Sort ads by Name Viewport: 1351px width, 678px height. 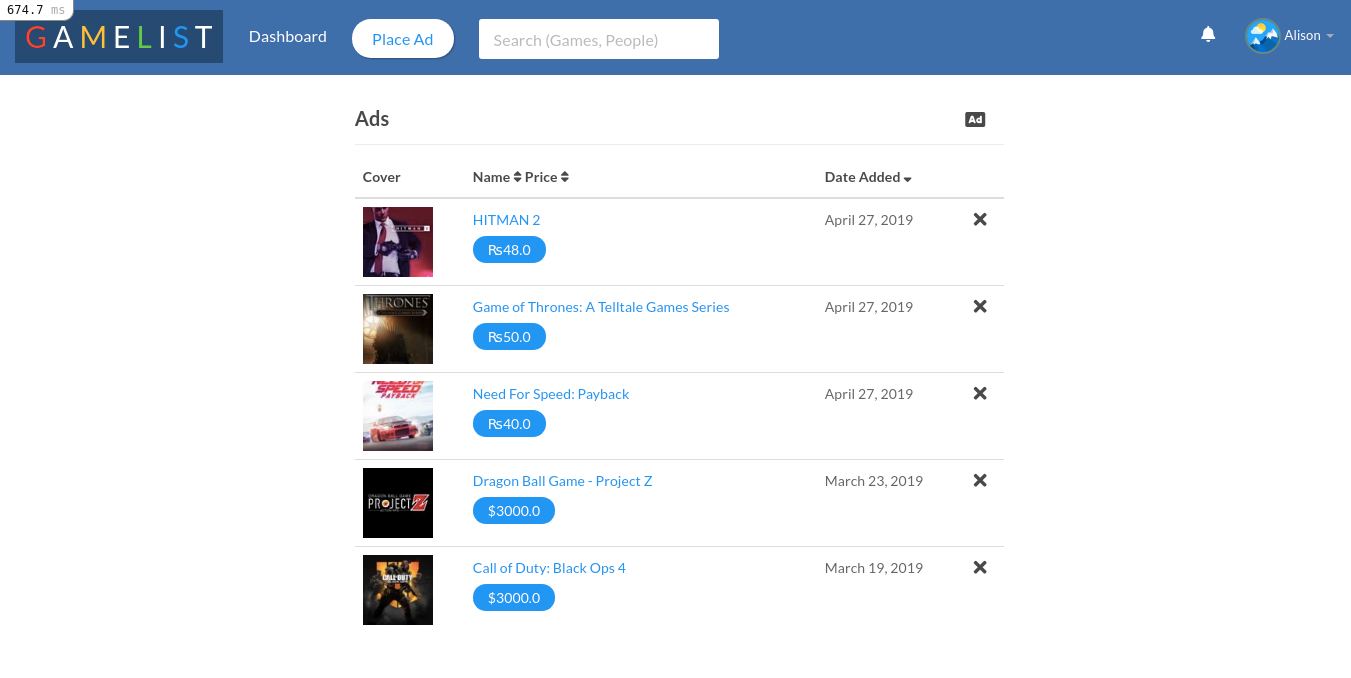pos(497,177)
